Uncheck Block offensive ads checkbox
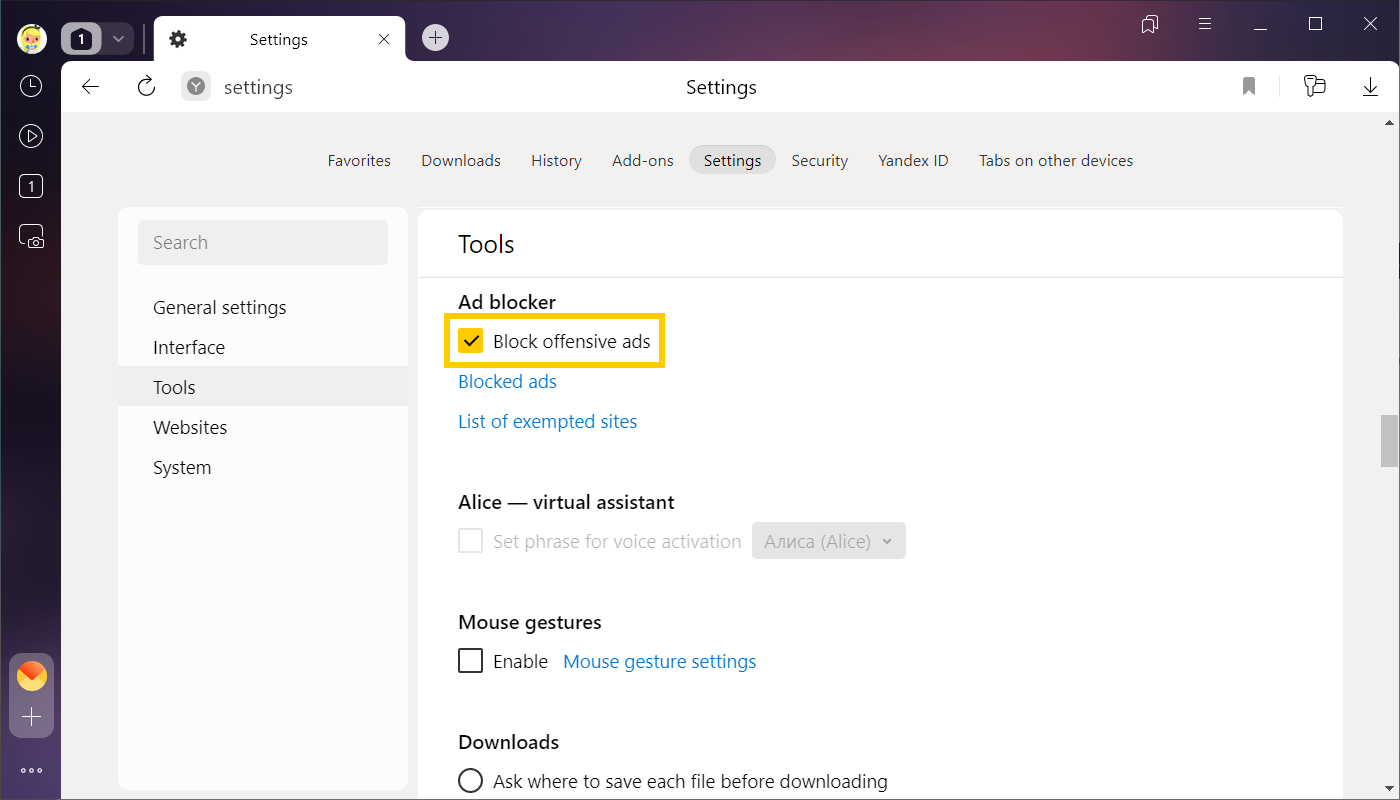Viewport: 1400px width, 800px height. [471, 341]
